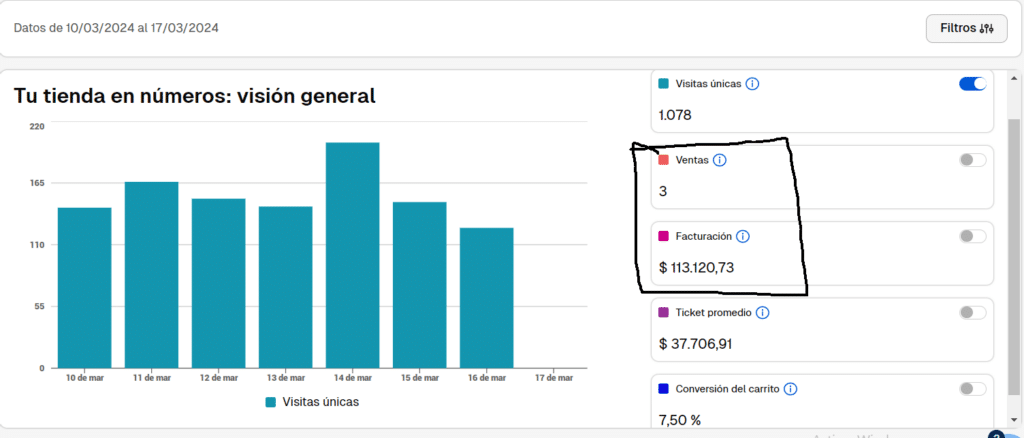1024x438 pixels.
Task: Switch on Conversión del carrito toggle
Action: (x=973, y=389)
